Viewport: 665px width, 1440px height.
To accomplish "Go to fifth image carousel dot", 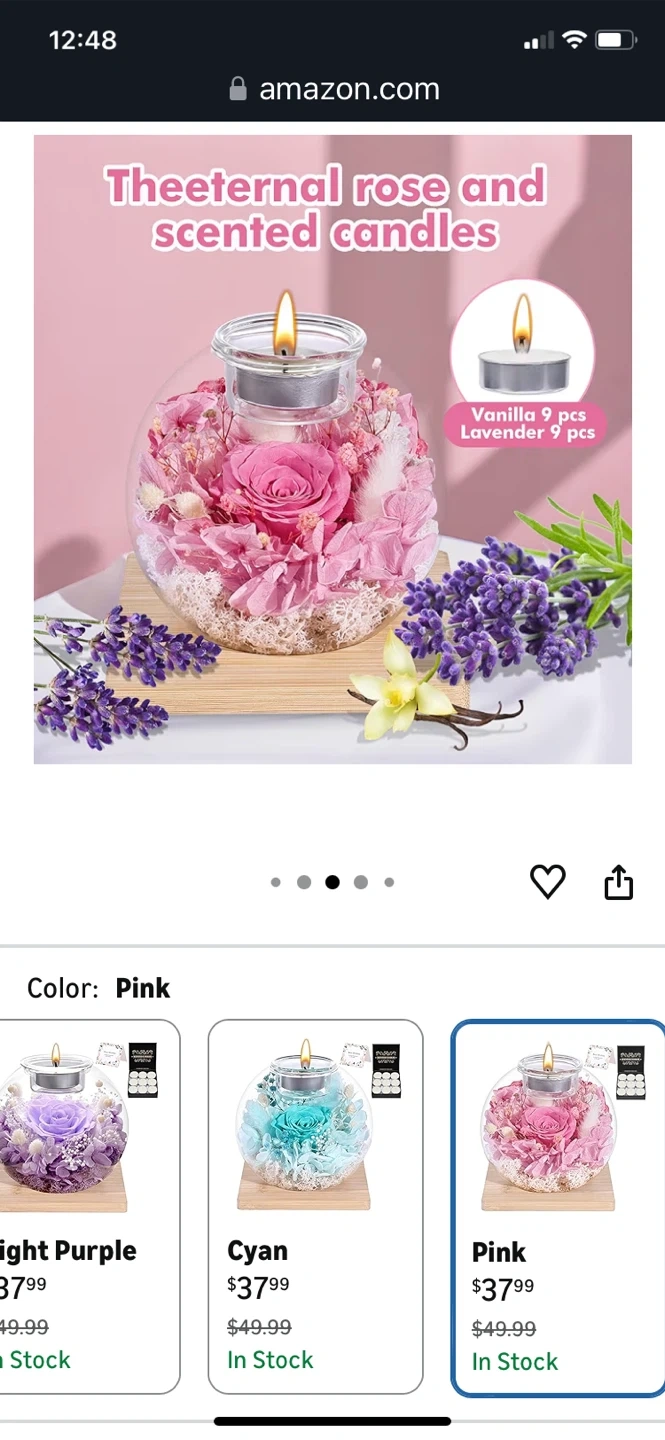I will pyautogui.click(x=389, y=882).
